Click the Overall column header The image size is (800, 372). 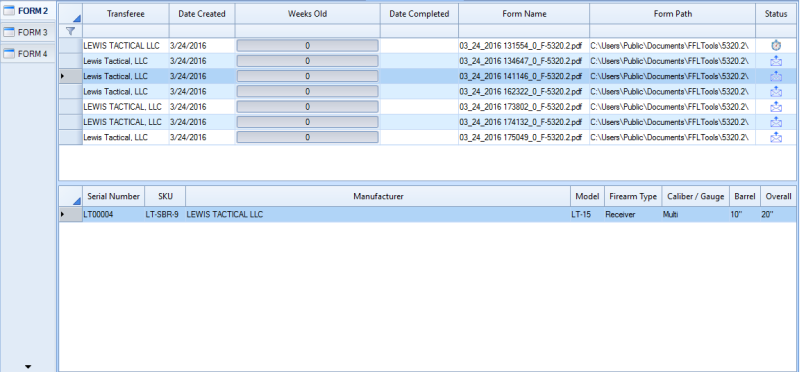(778, 196)
